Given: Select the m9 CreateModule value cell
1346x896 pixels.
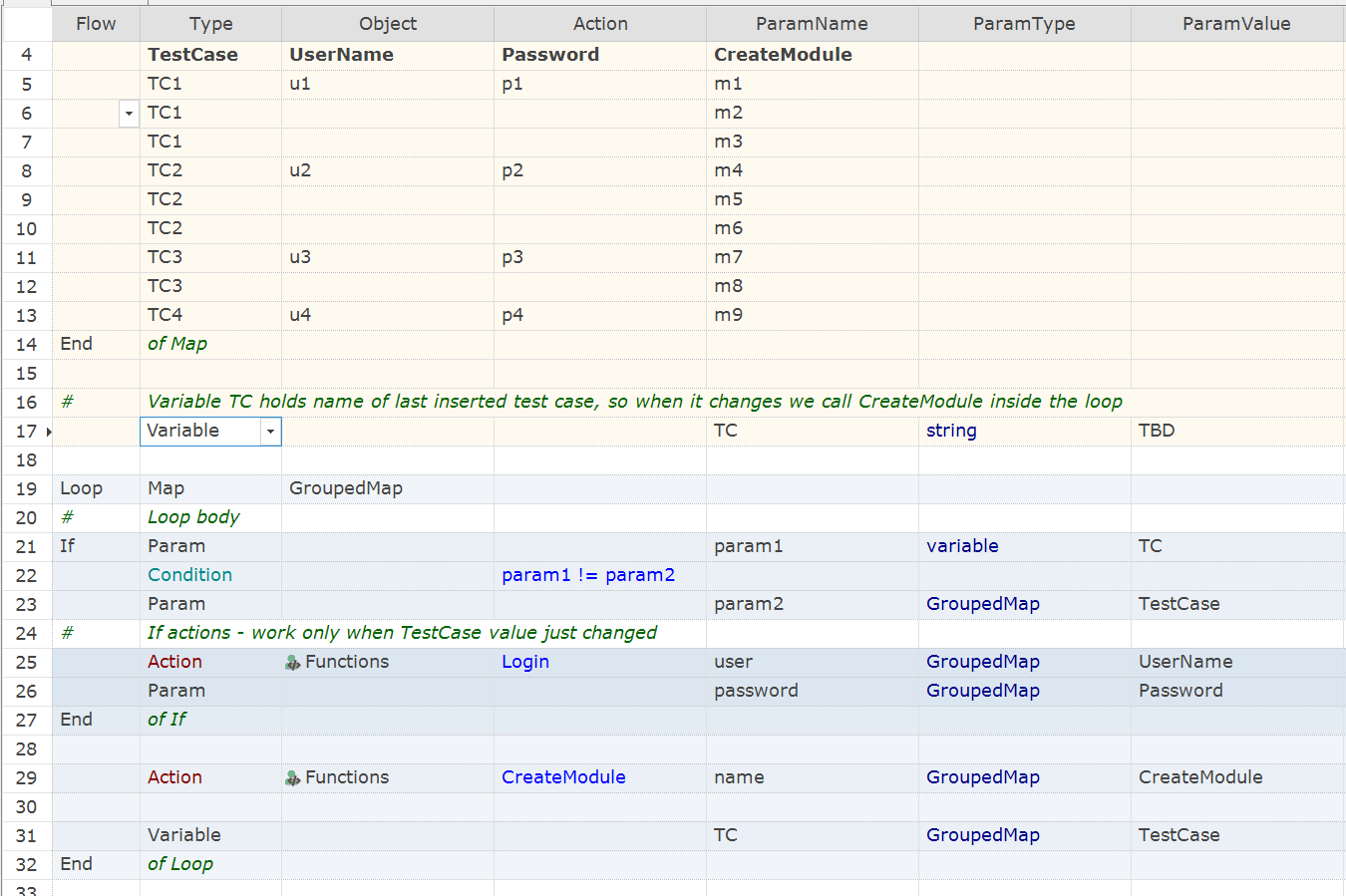Looking at the screenshot, I should 729,315.
